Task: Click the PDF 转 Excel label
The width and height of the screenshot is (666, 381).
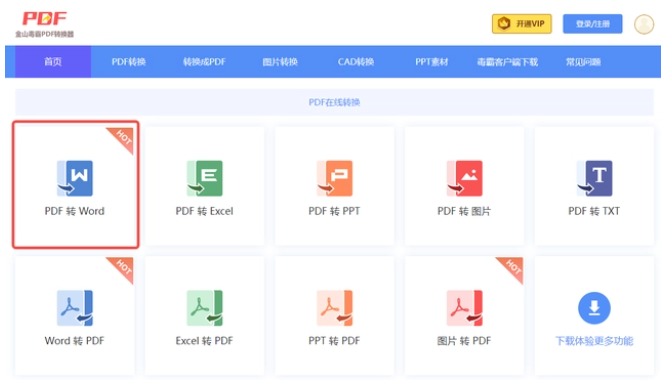Action: tap(205, 211)
